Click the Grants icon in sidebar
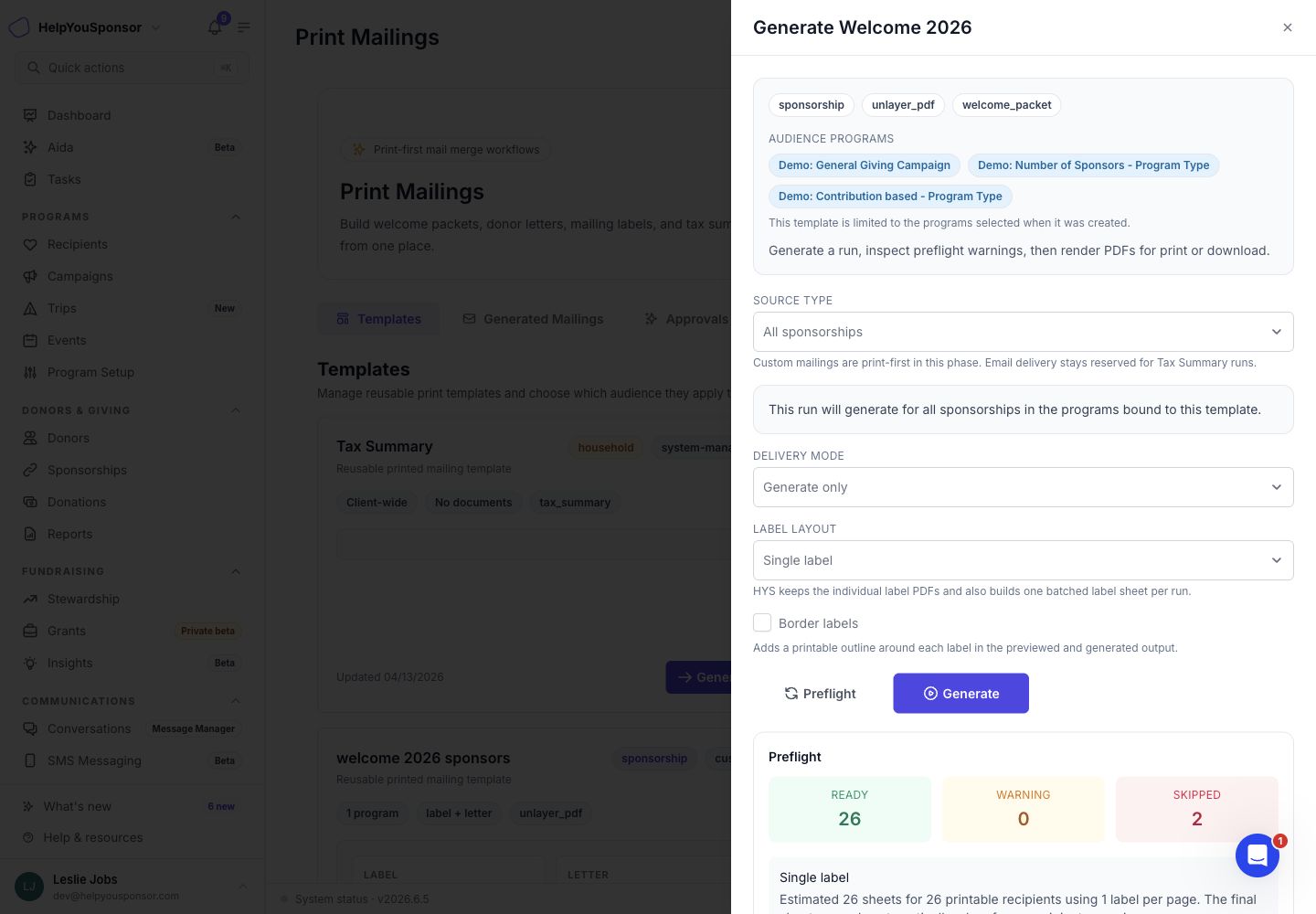This screenshot has height=914, width=1316. [x=30, y=631]
